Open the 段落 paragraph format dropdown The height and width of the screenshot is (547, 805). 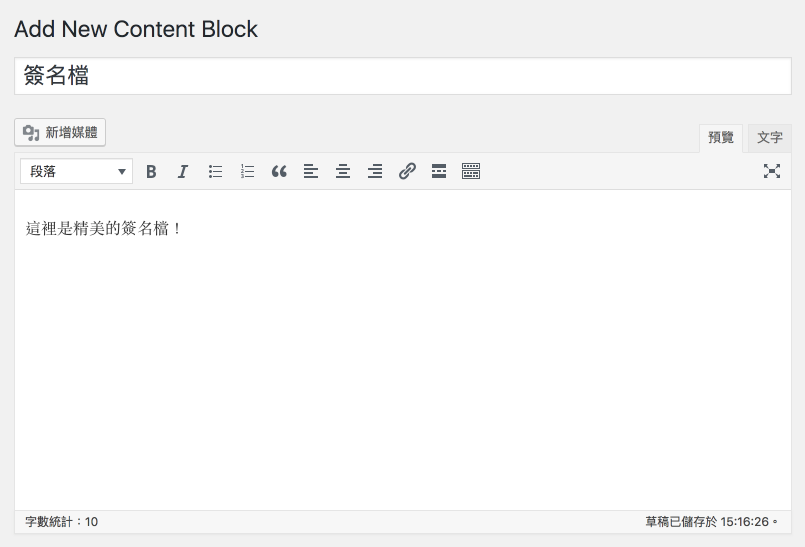point(76,171)
